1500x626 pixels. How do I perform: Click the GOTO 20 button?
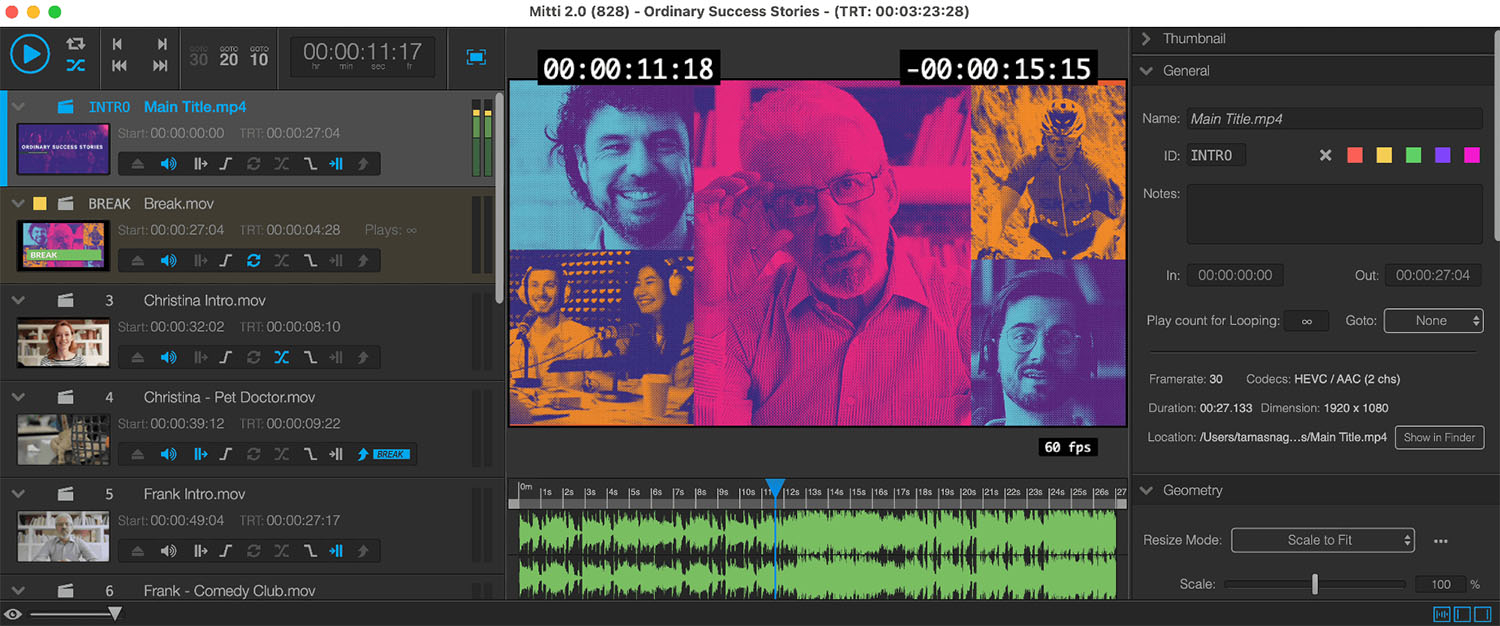pyautogui.click(x=229, y=56)
